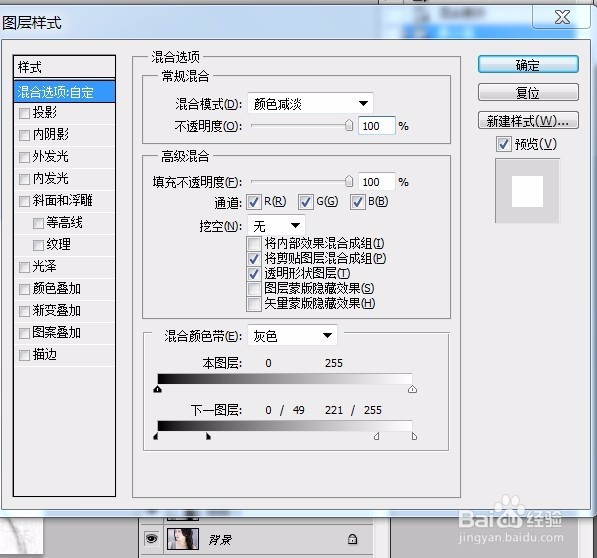Screen dimensions: 597x558
Task: Enable the 斜面和浮雕 checkbox
Action: coord(24,201)
